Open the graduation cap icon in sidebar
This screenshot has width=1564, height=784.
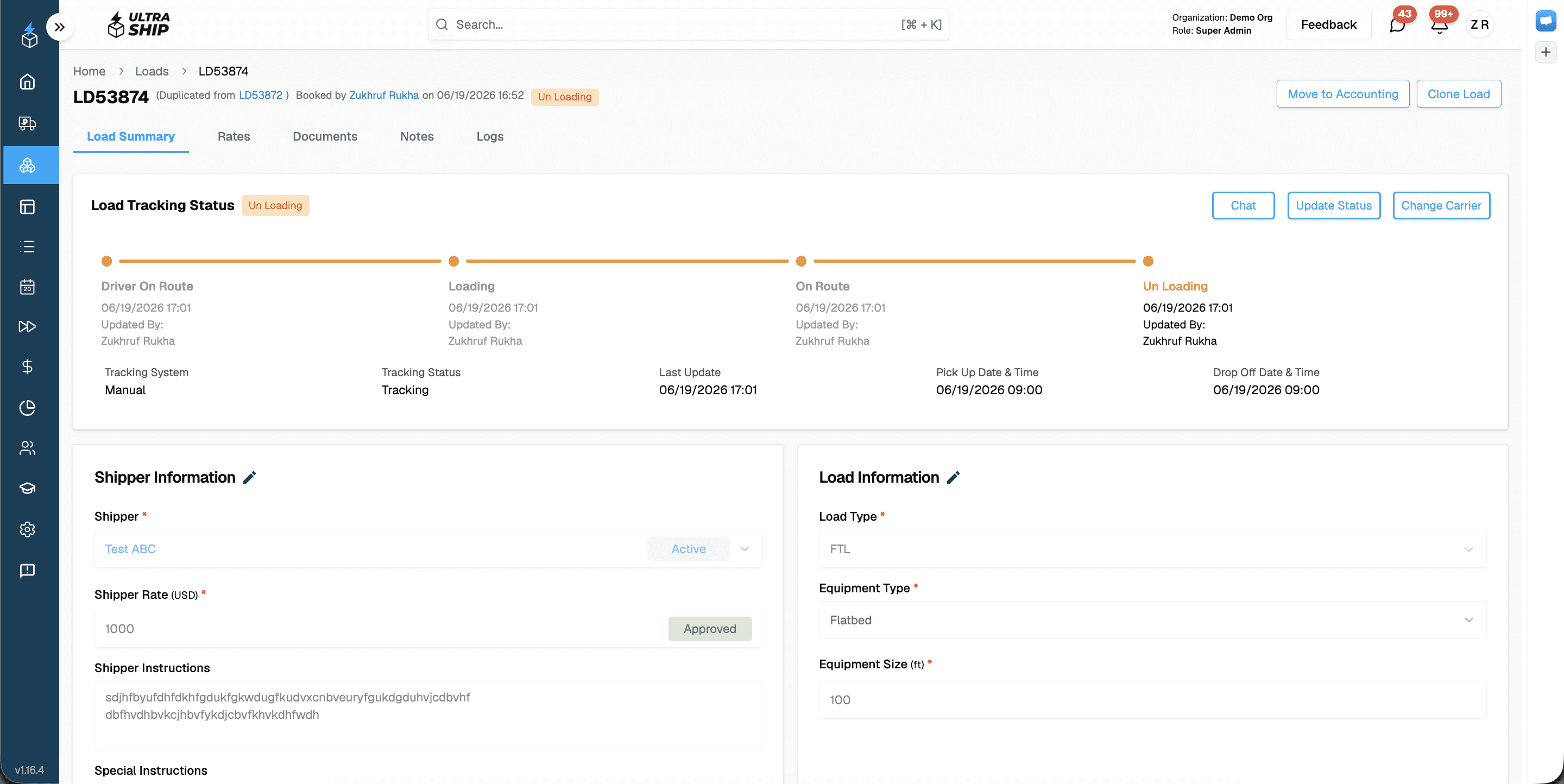27,489
